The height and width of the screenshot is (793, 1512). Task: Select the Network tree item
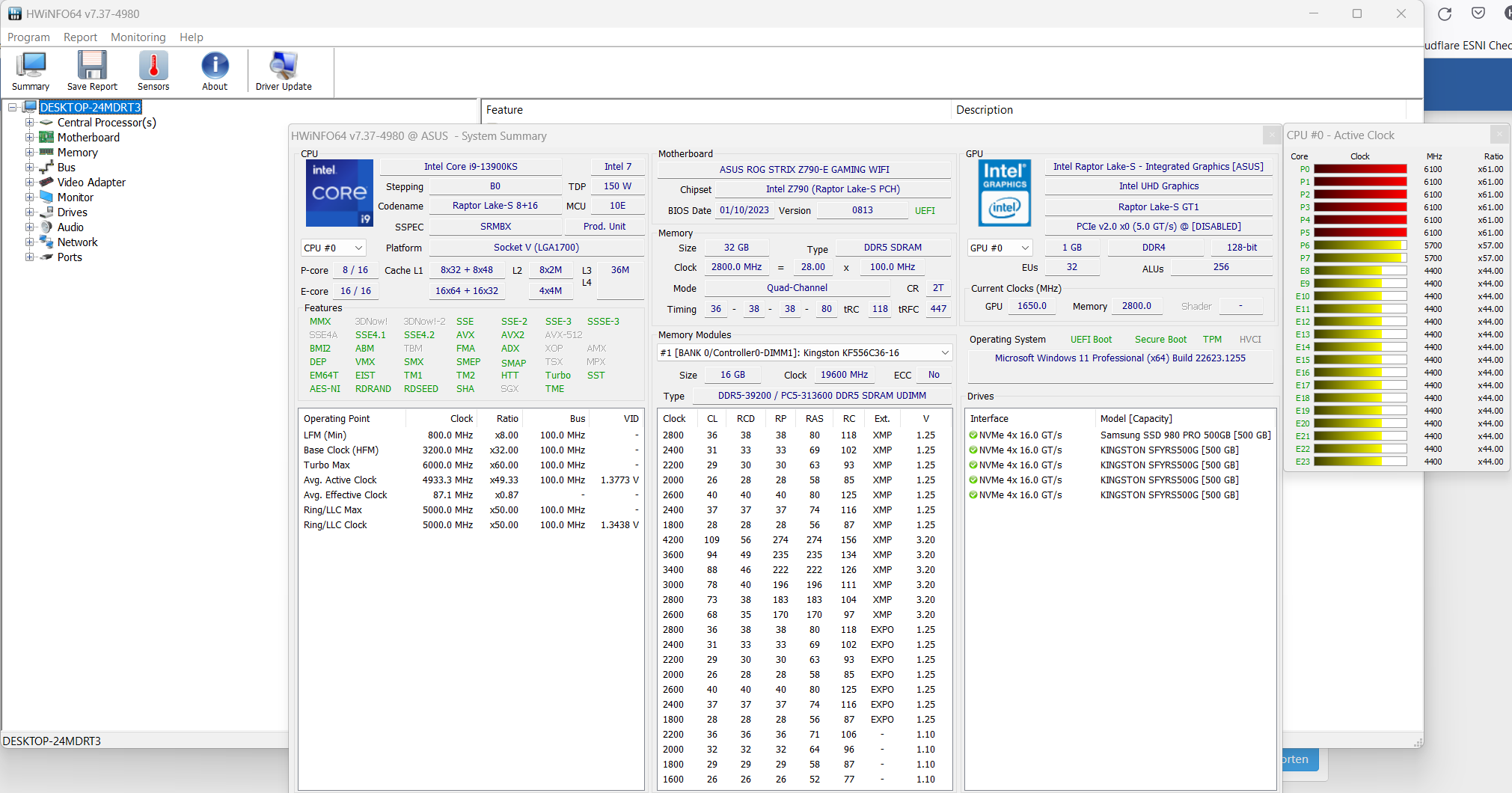pyautogui.click(x=77, y=242)
